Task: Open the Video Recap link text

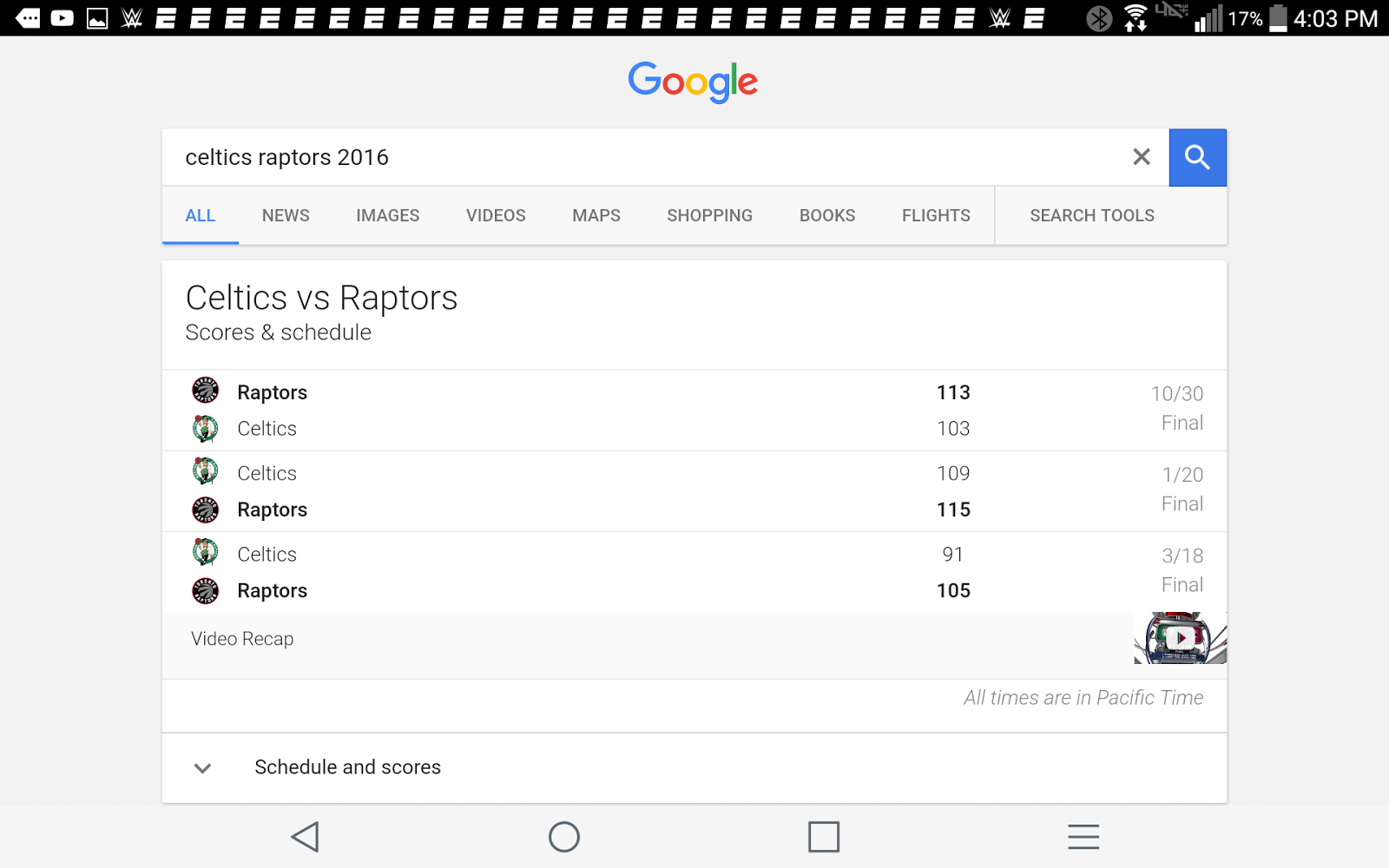Action: 242,639
